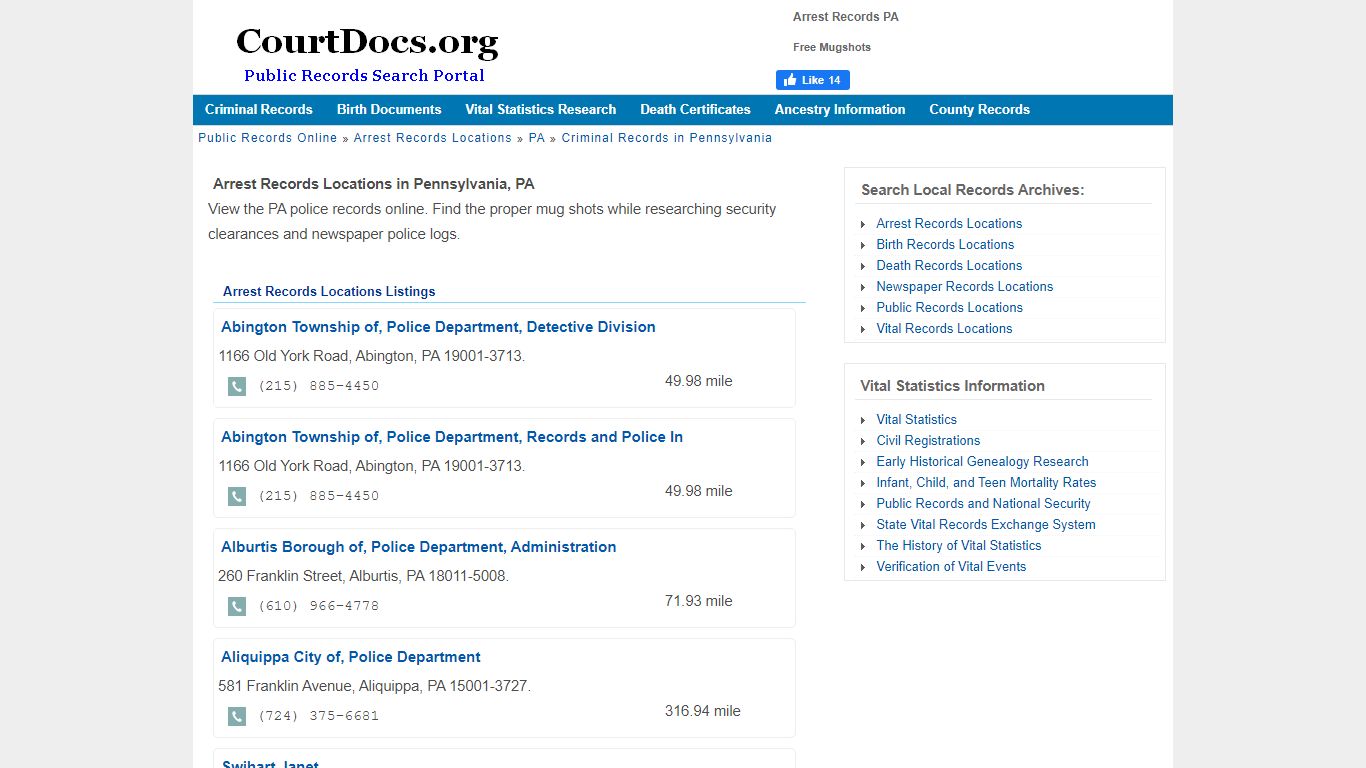Open Abington Township Detective Division listing

coord(438,327)
